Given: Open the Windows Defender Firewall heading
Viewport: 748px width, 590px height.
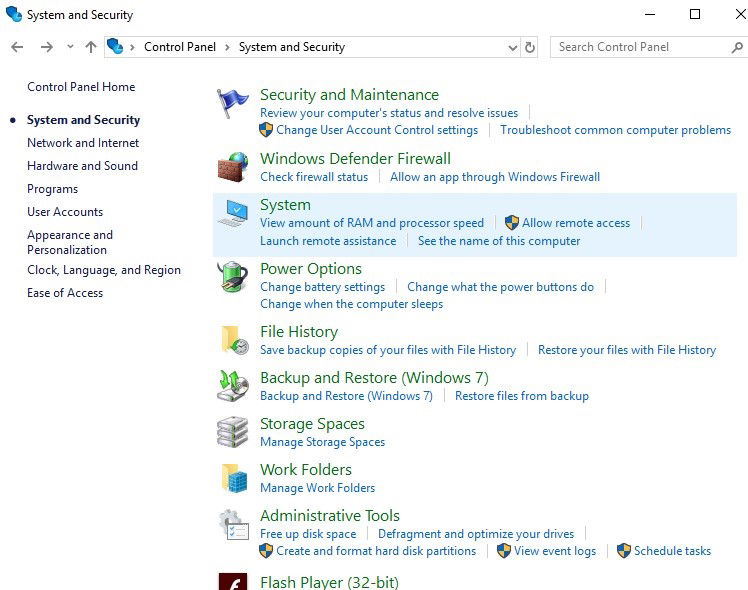Looking at the screenshot, I should point(355,158).
